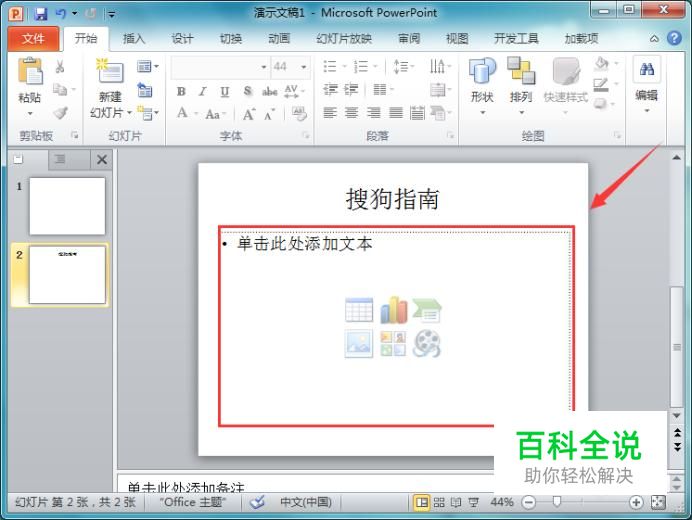Start the slide show from the status bar

(x=474, y=502)
